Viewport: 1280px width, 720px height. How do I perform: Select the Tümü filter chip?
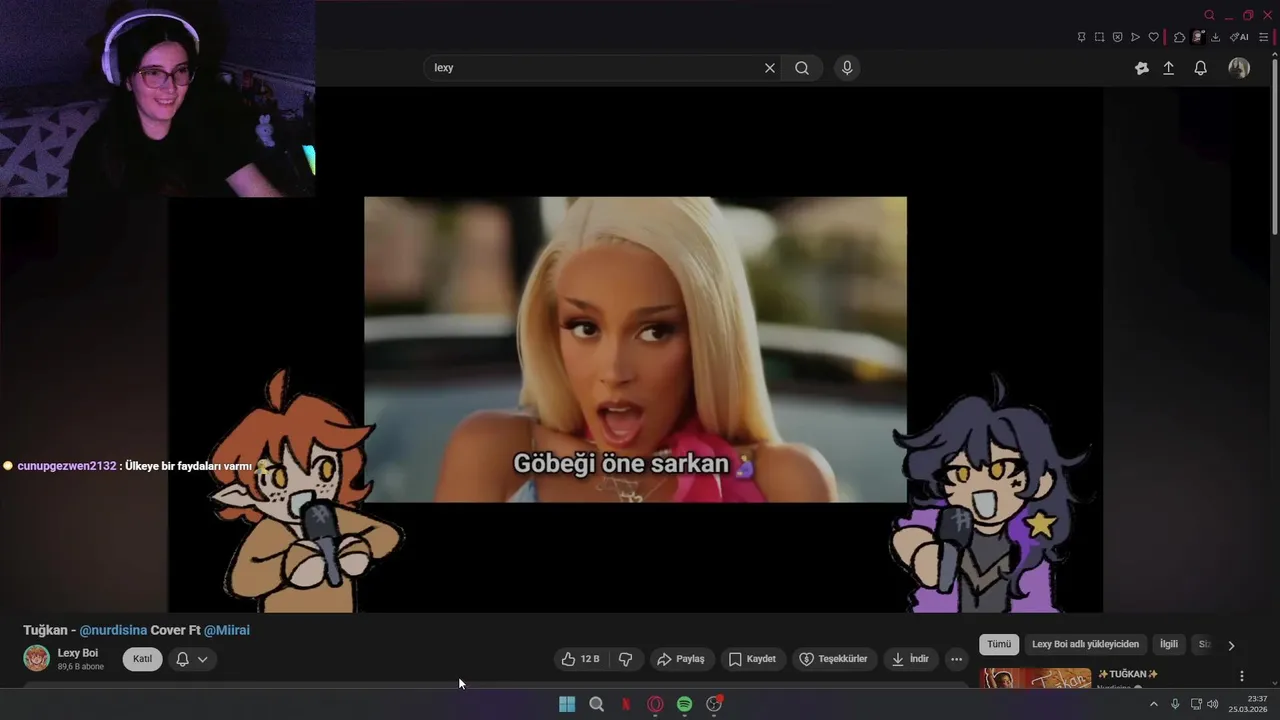999,644
